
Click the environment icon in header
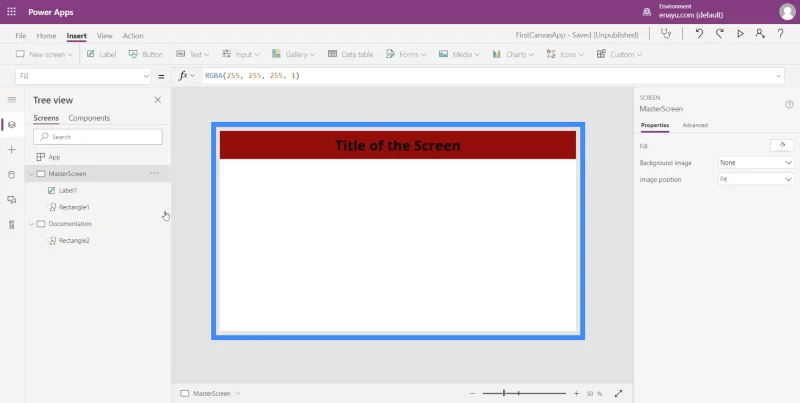647,12
